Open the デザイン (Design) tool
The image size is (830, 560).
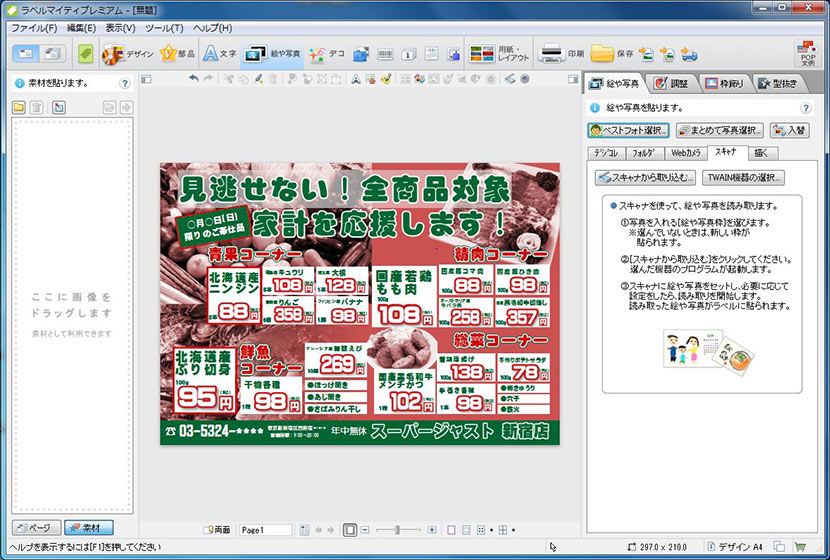126,53
